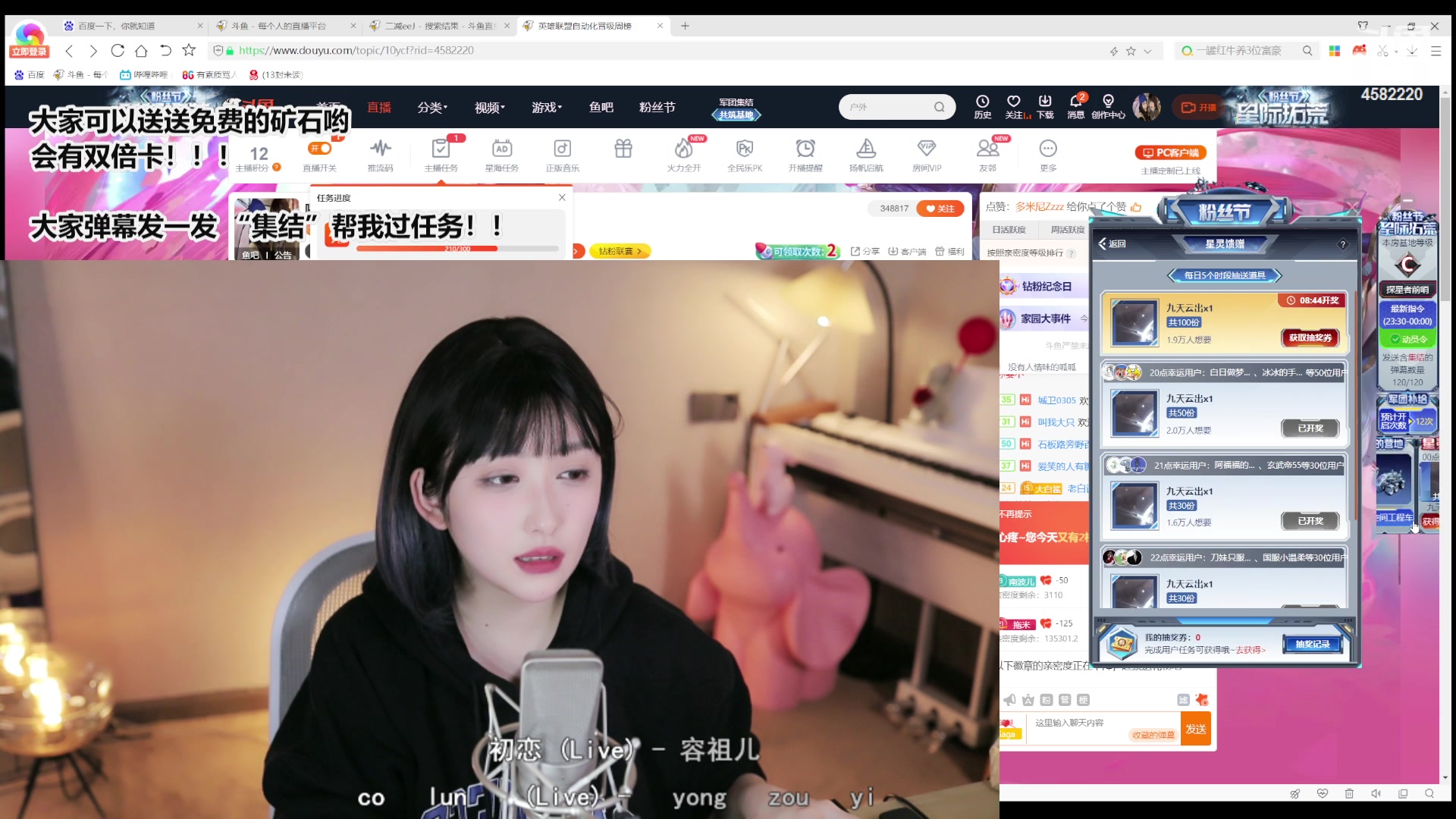Image resolution: width=1456 pixels, height=819 pixels.
Task: Click the bookmark star in address bar
Action: coord(1131,51)
